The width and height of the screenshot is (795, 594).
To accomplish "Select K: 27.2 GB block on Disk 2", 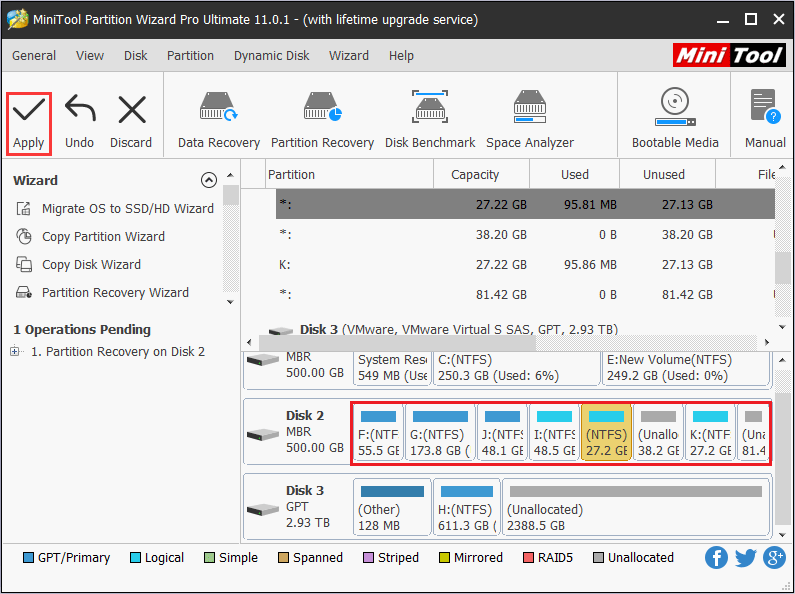I will coord(710,432).
